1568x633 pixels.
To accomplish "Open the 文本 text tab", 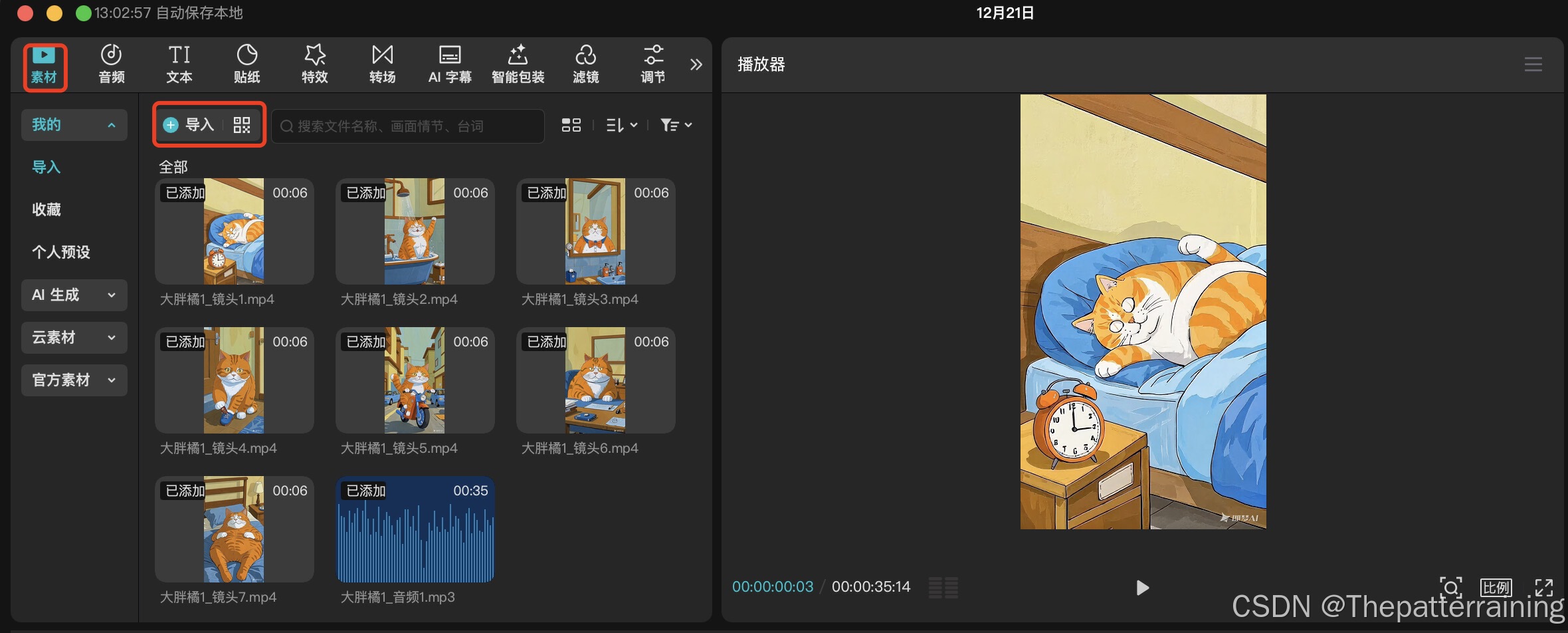I will point(179,64).
